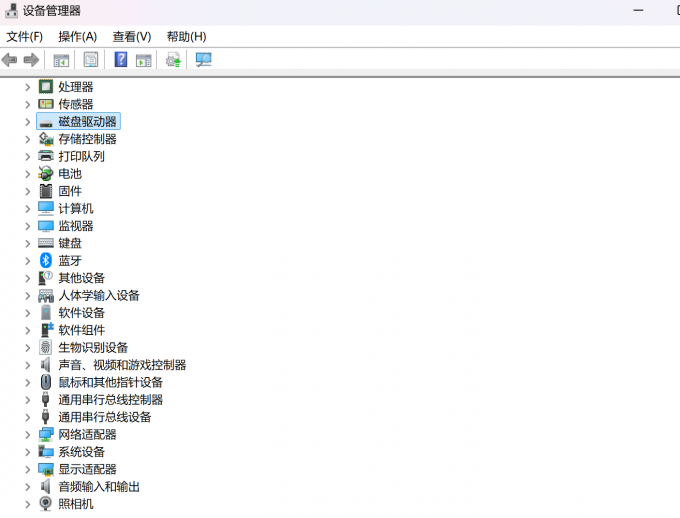This screenshot has height=518, width=680.
Task: Expand the 网络适配器 node chevron
Action: click(28, 435)
